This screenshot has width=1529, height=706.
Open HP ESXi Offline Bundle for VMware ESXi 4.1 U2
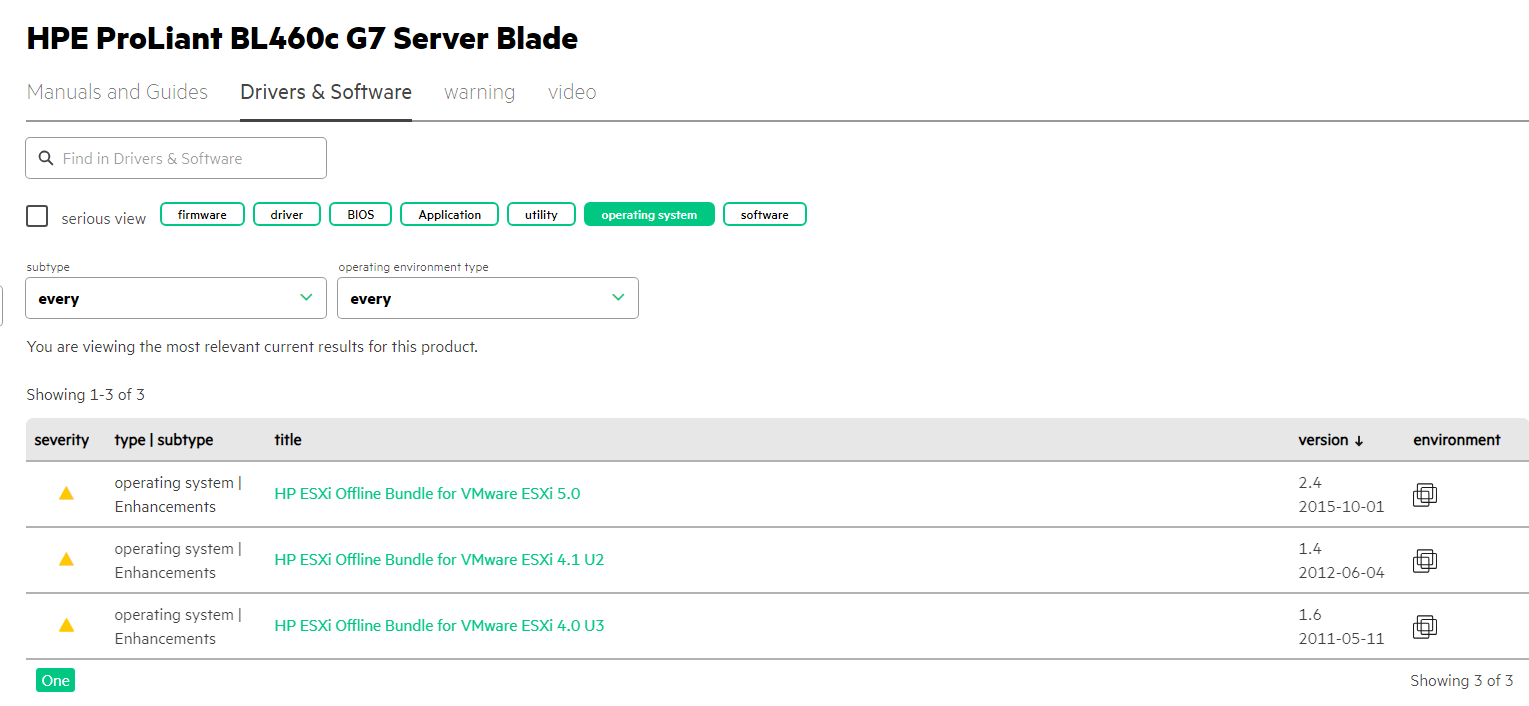click(439, 559)
